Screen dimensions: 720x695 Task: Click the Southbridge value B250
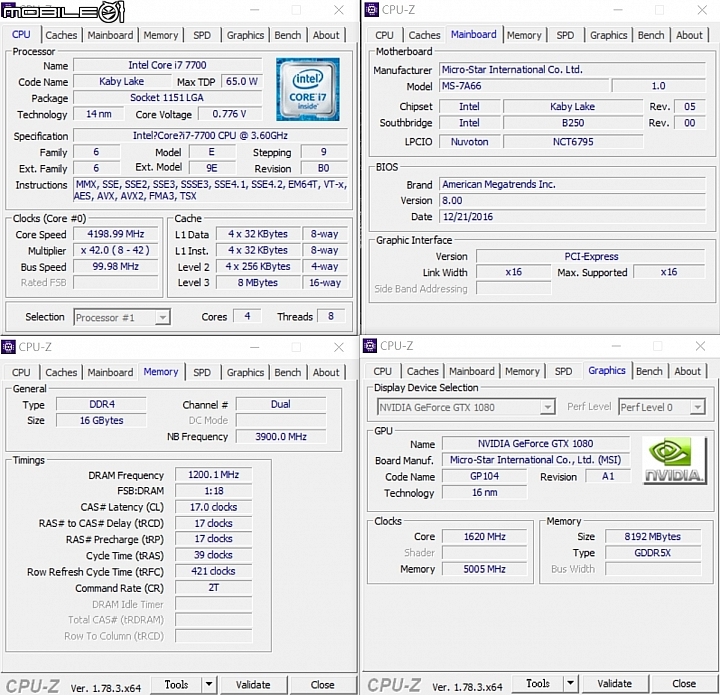point(573,123)
